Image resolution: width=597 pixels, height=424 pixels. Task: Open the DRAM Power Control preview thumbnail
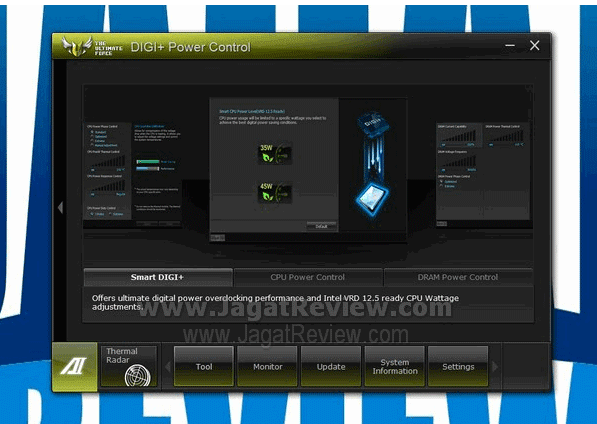[483, 174]
